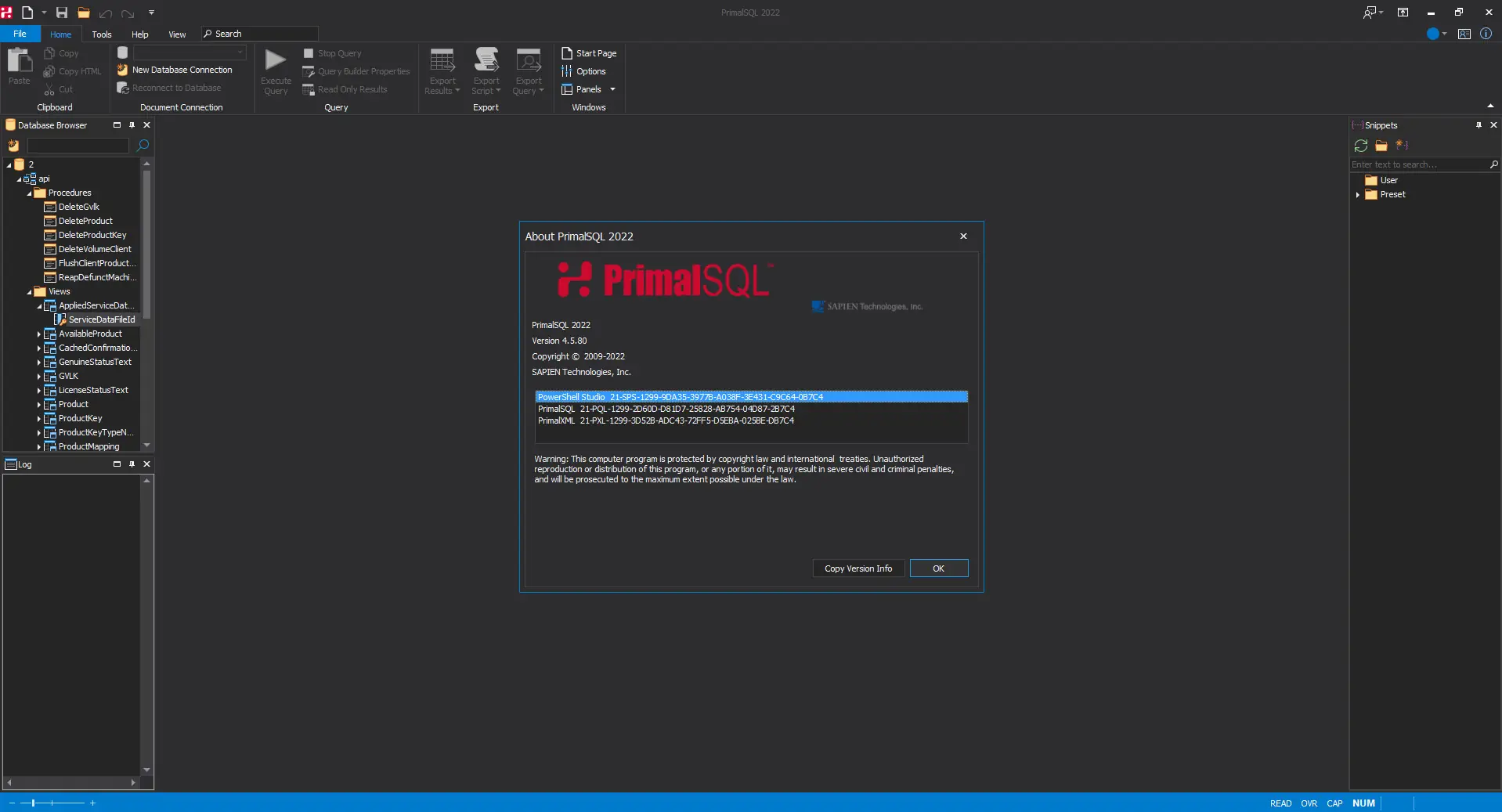Click the Cut scissors icon
Image resolution: width=1502 pixels, height=812 pixels.
coord(49,89)
